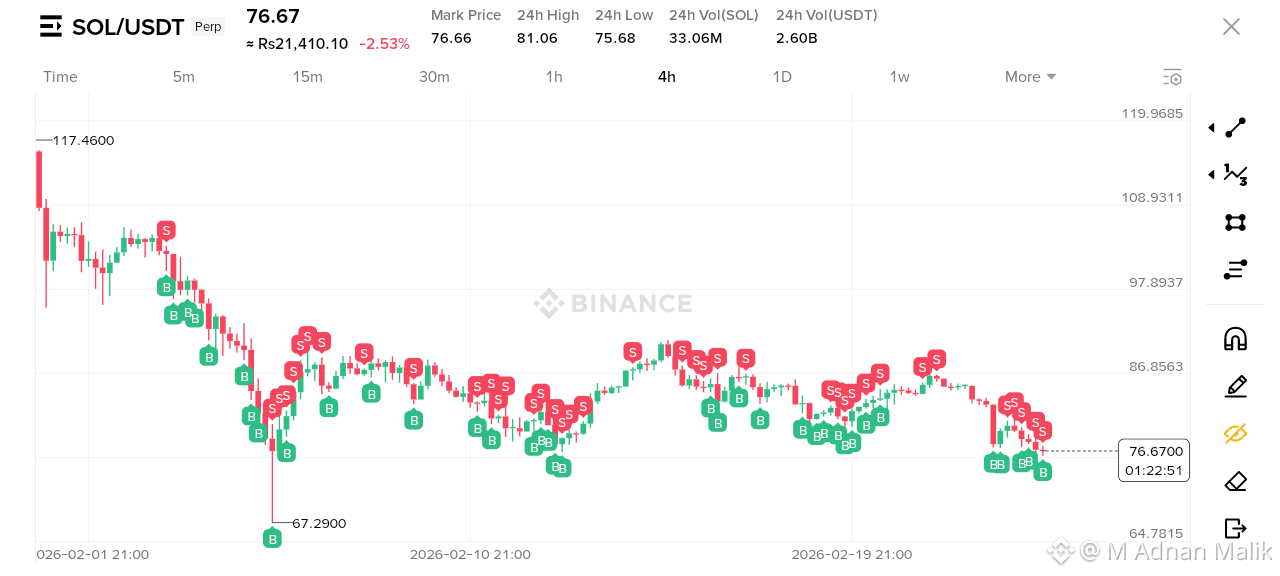
Task: Open the hamburger menu beside SOL/USDT
Action: tap(51, 27)
